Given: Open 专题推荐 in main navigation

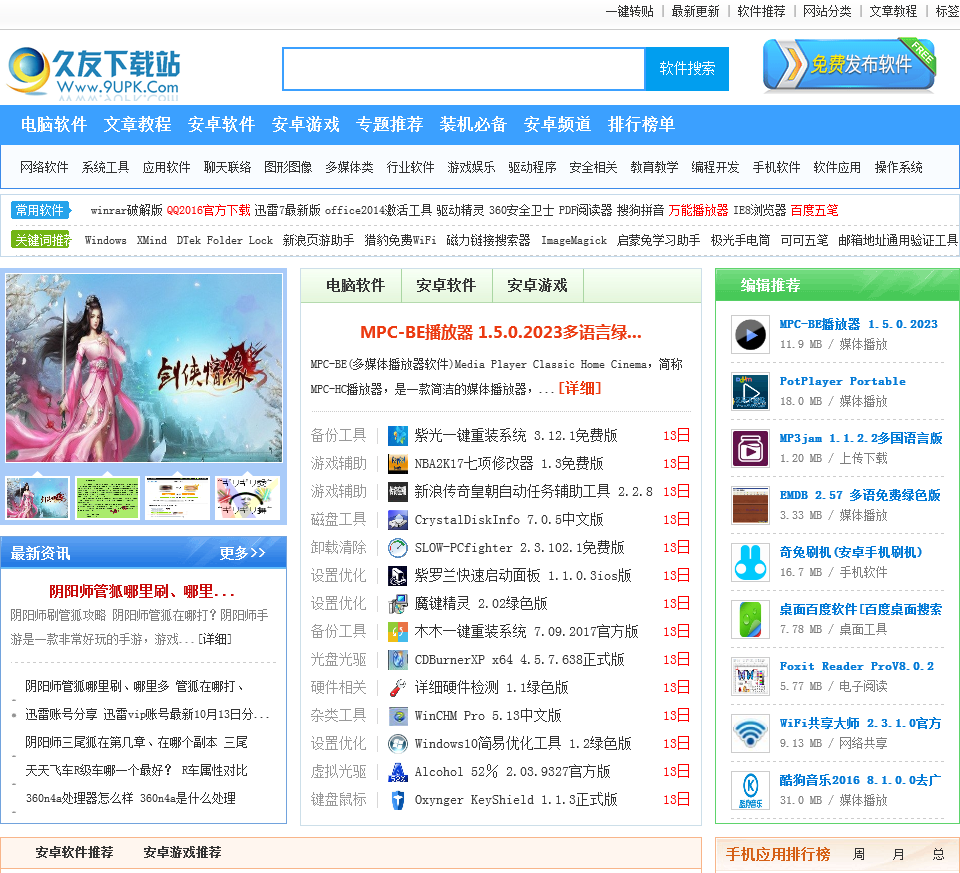Looking at the screenshot, I should 389,124.
